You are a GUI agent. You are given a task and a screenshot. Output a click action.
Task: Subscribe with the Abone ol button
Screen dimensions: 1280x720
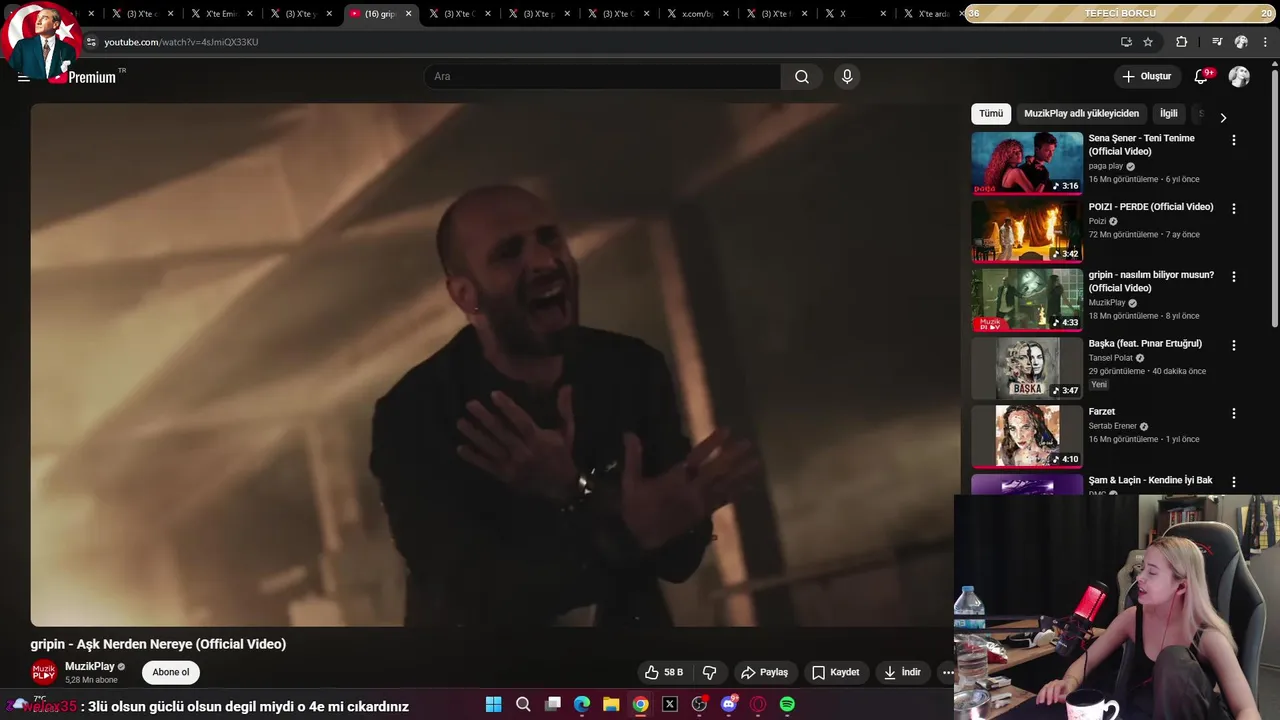click(171, 672)
